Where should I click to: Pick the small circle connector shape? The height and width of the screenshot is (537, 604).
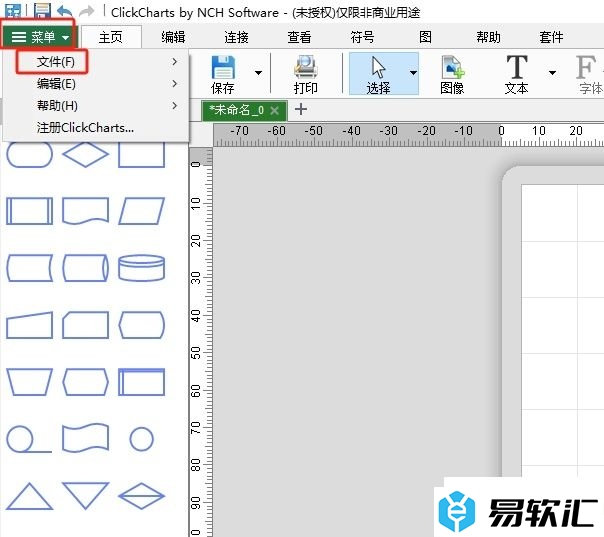pyautogui.click(x=141, y=439)
